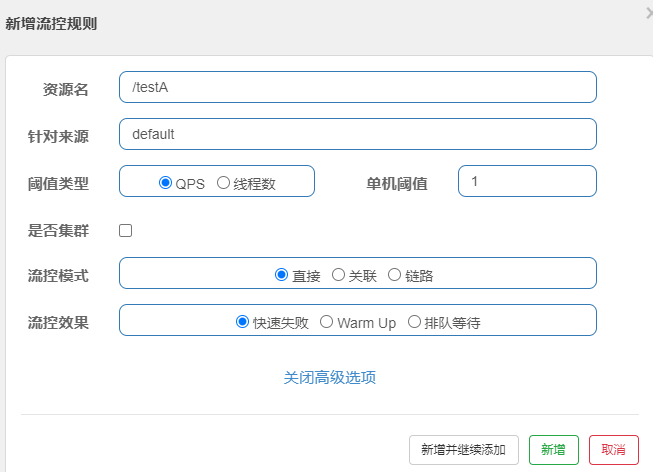Image resolution: width=653 pixels, height=472 pixels.
Task: Click the 单机阈值 field label
Action: tap(397, 184)
